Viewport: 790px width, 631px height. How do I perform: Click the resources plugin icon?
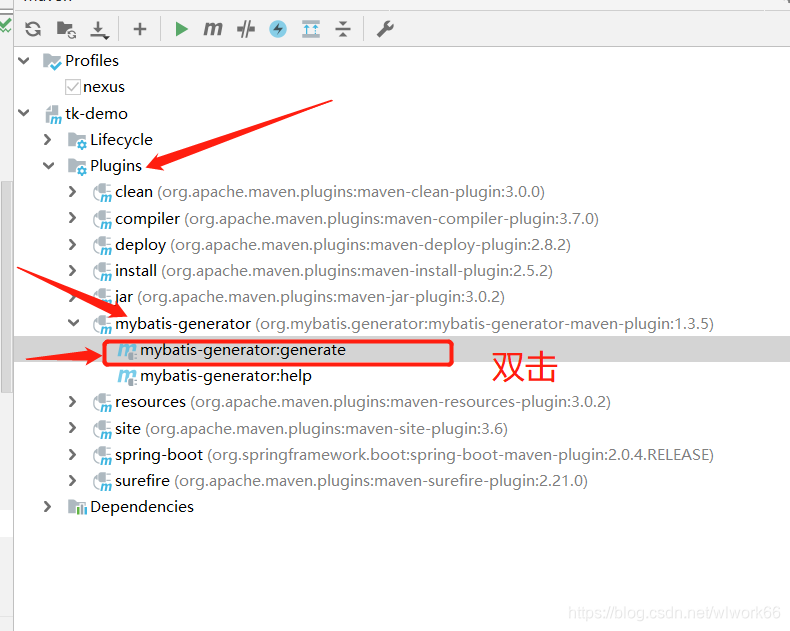(102, 402)
